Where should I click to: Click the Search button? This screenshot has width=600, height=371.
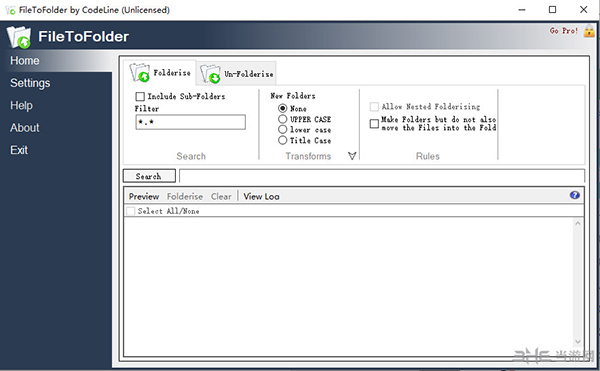(149, 176)
